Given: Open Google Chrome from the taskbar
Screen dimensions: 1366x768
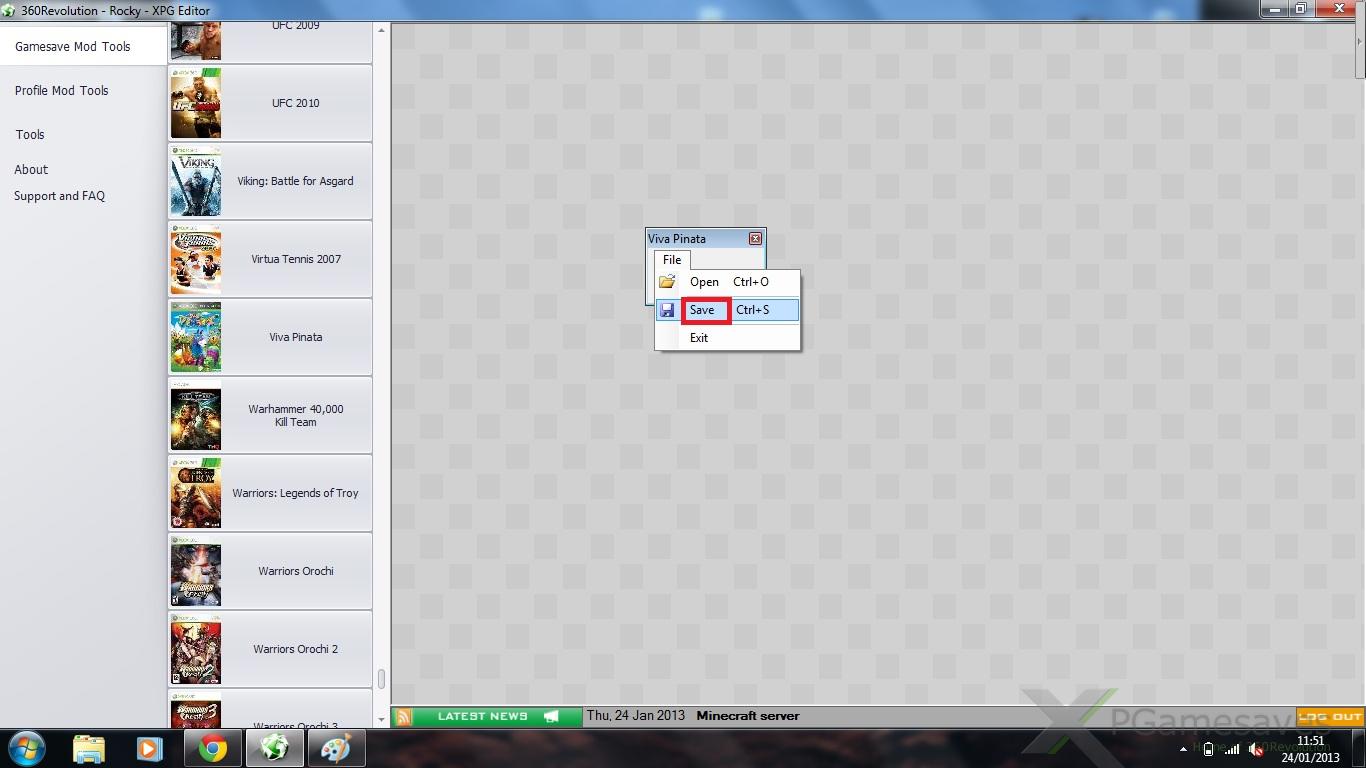Looking at the screenshot, I should 212,748.
